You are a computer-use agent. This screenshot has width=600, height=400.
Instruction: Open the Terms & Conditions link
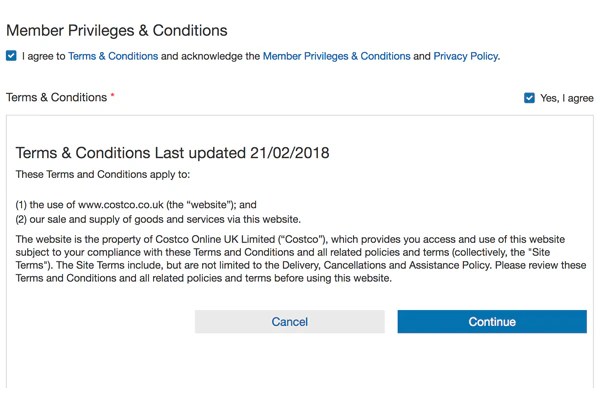pyautogui.click(x=113, y=56)
